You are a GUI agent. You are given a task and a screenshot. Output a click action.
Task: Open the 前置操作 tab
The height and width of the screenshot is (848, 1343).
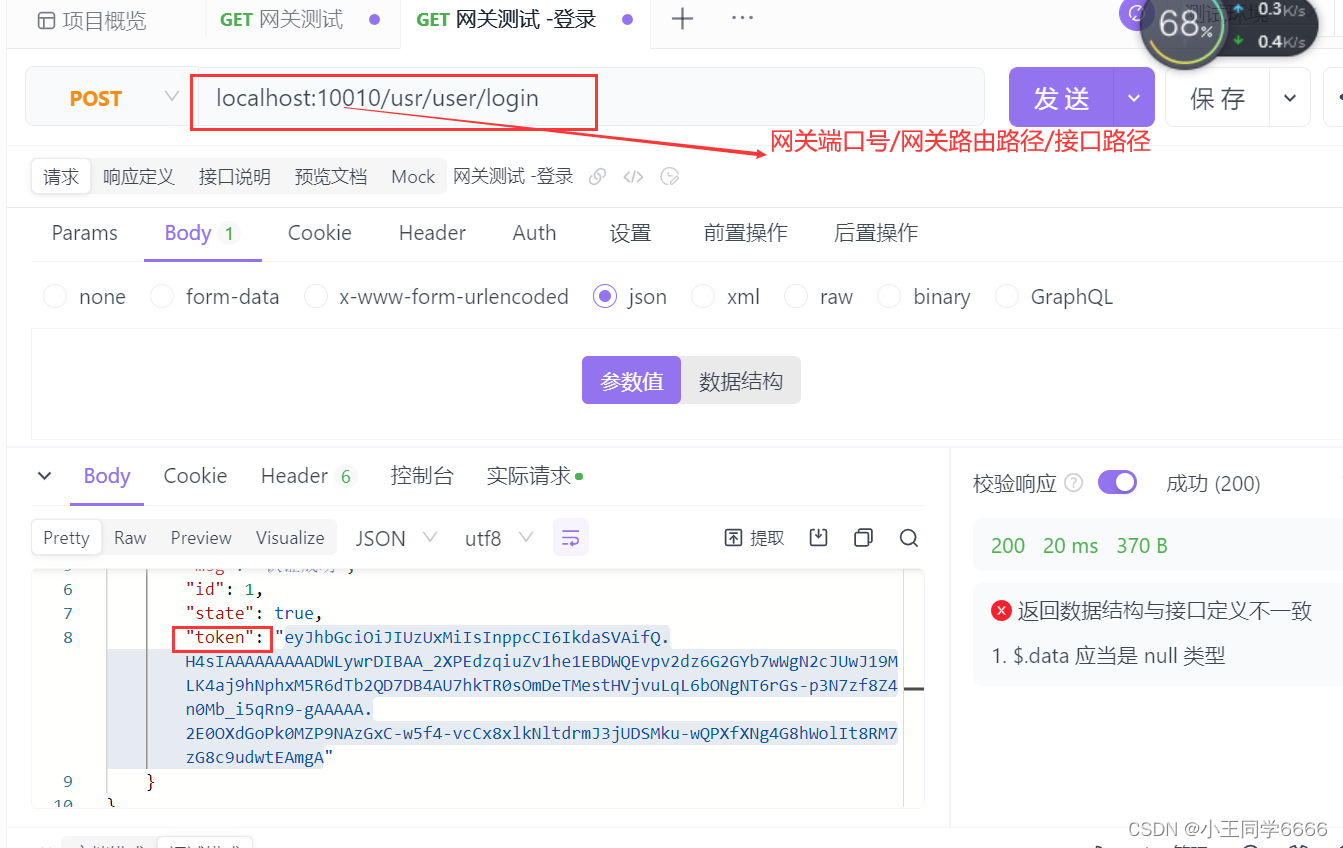[x=745, y=233]
